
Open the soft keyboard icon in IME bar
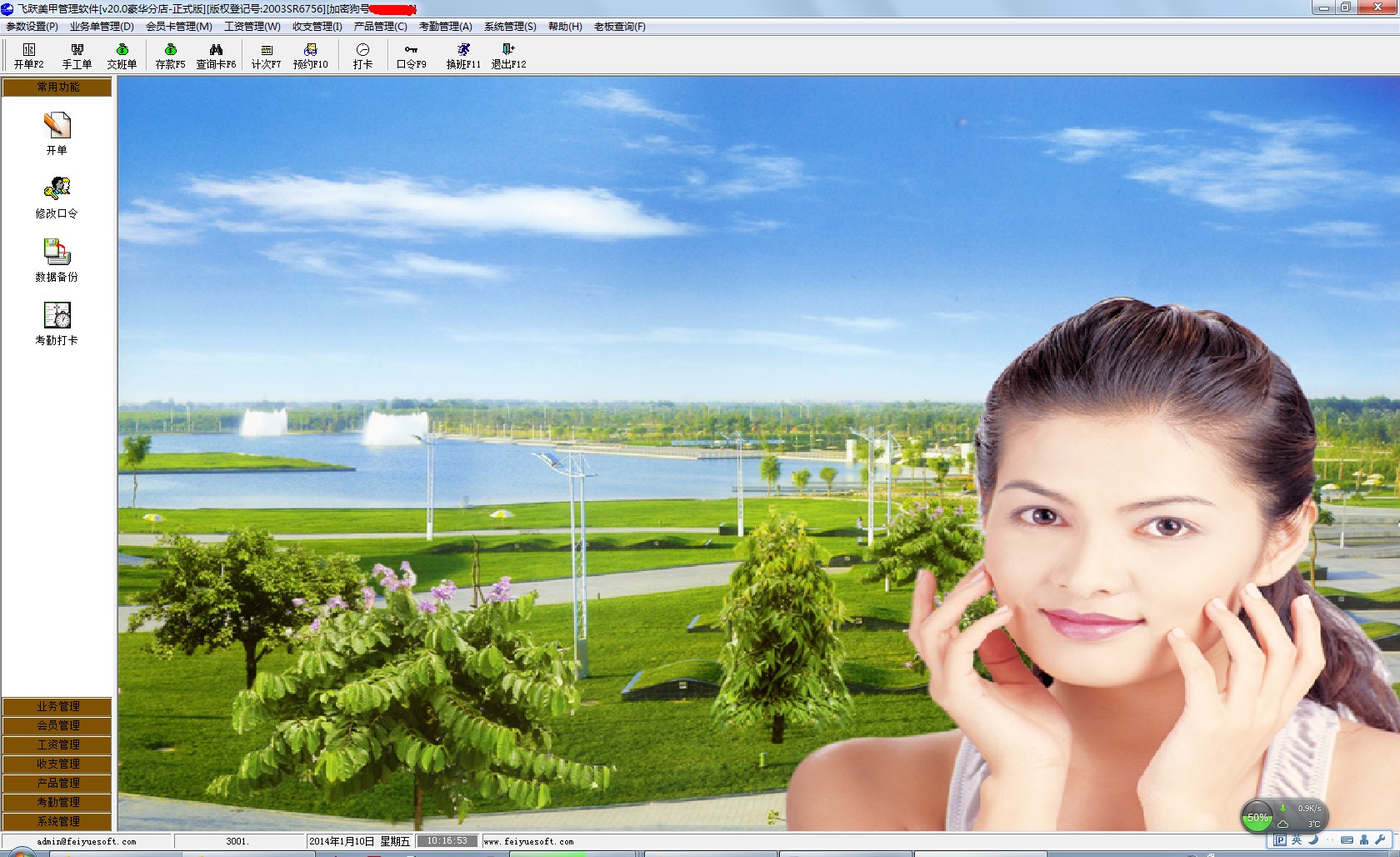coord(1347,840)
